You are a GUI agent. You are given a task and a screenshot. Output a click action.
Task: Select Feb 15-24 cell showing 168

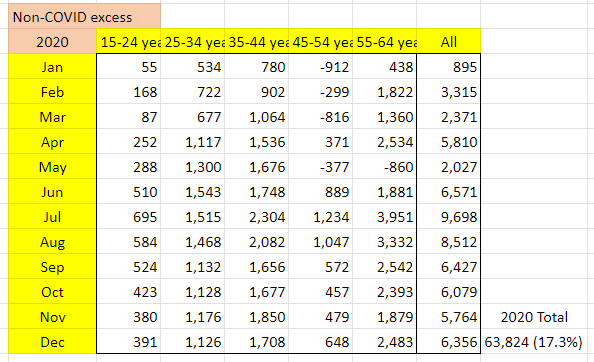pos(128,92)
